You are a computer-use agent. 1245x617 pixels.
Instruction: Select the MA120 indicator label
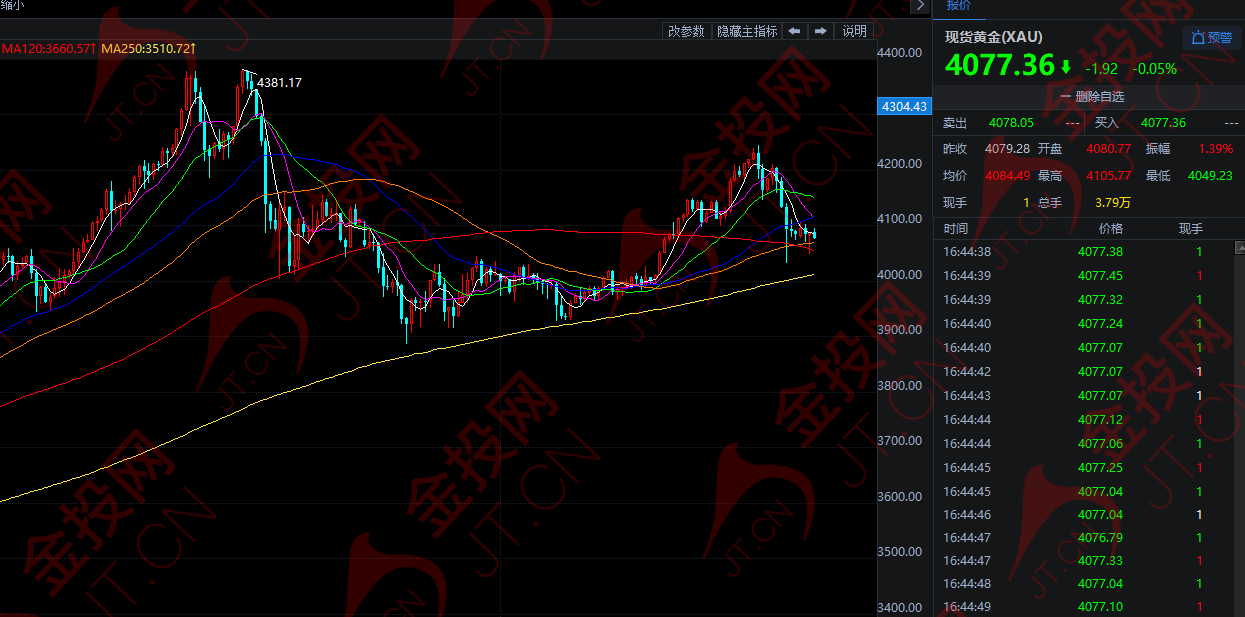tap(48, 48)
